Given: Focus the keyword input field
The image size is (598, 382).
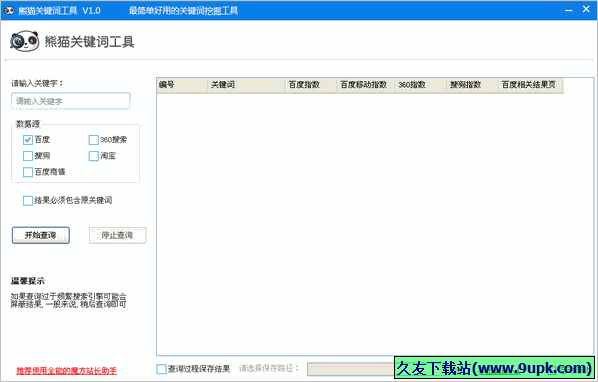Looking at the screenshot, I should tap(71, 101).
